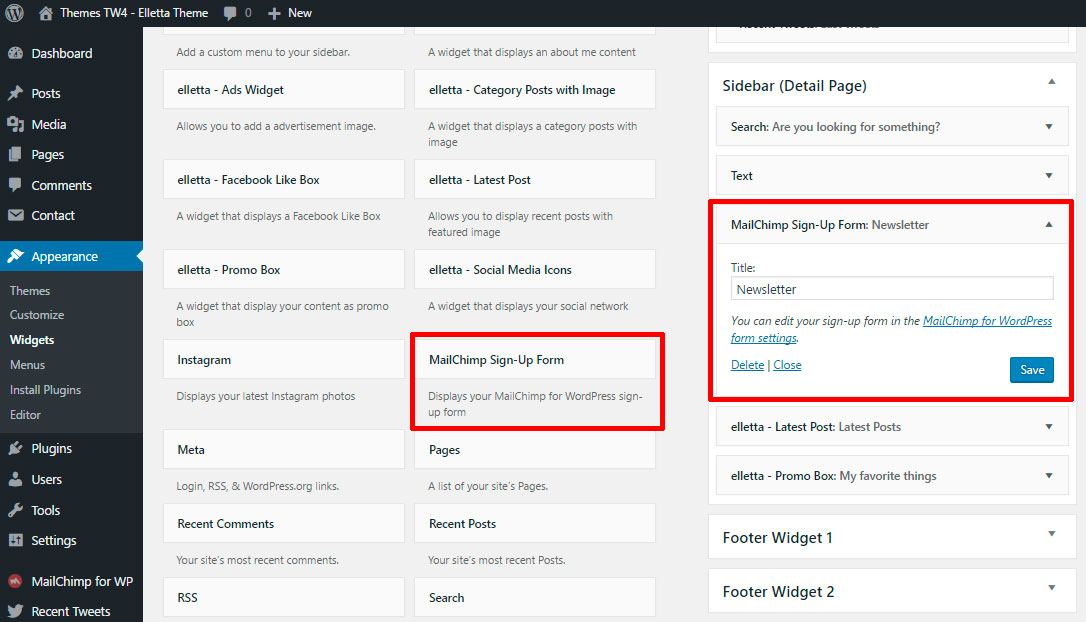Select the Search available widget

click(535, 597)
